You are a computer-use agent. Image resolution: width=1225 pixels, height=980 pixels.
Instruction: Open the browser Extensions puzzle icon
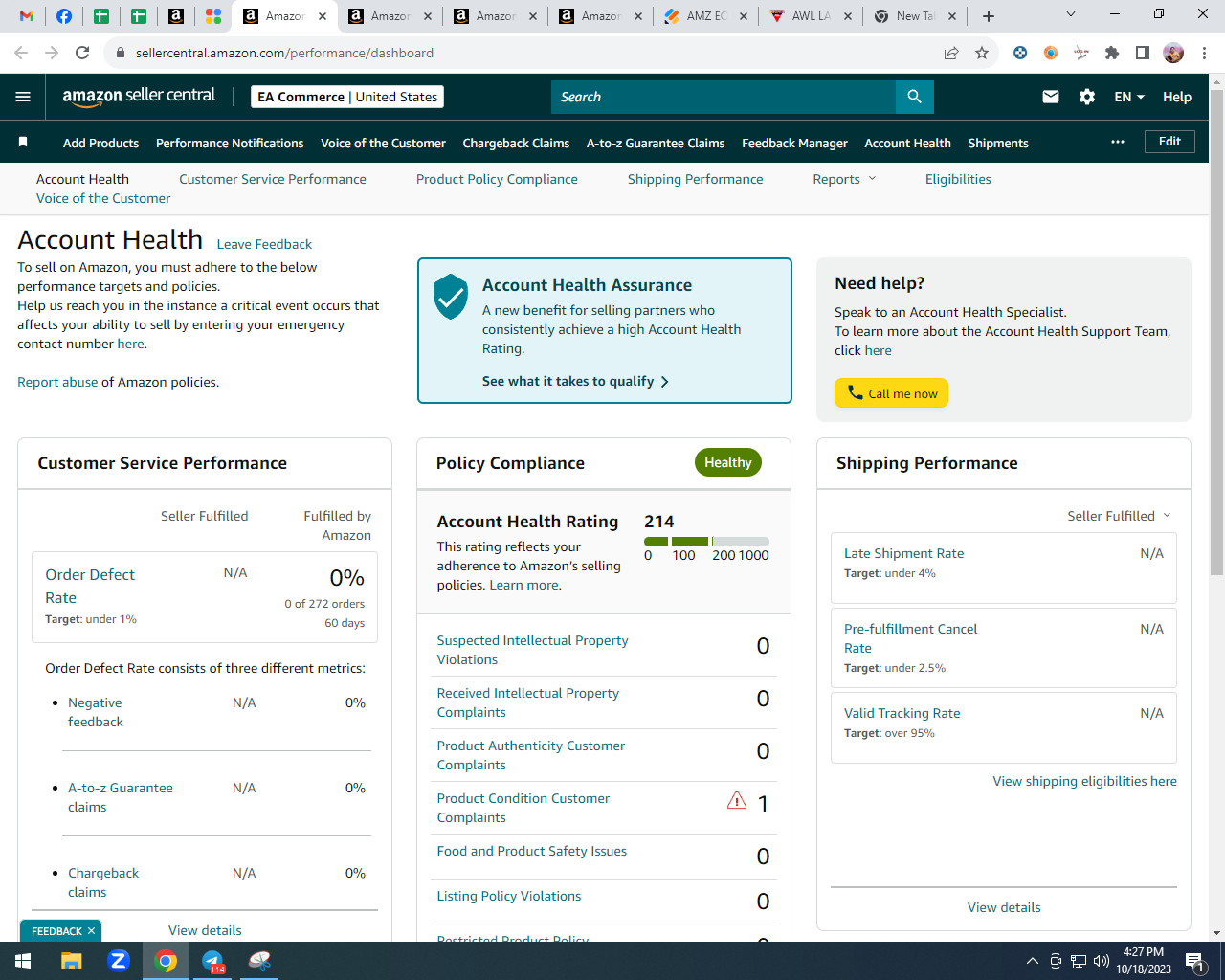pos(1112,53)
